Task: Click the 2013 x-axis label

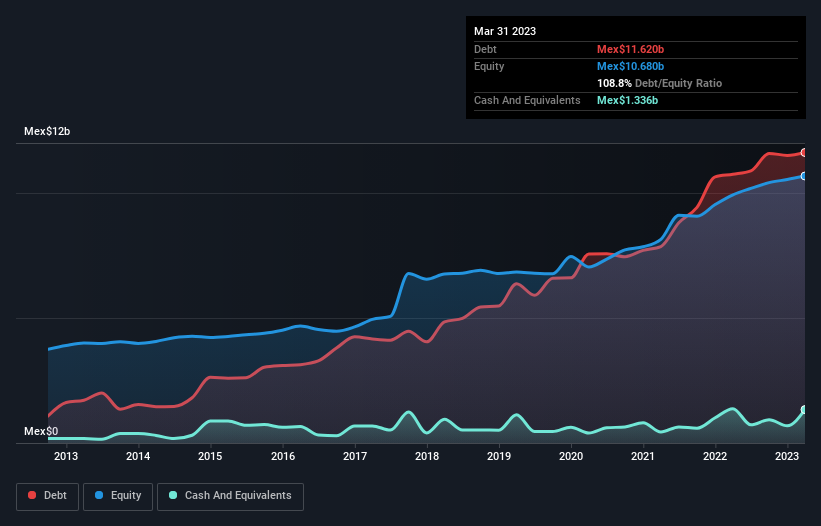Action: click(x=66, y=456)
